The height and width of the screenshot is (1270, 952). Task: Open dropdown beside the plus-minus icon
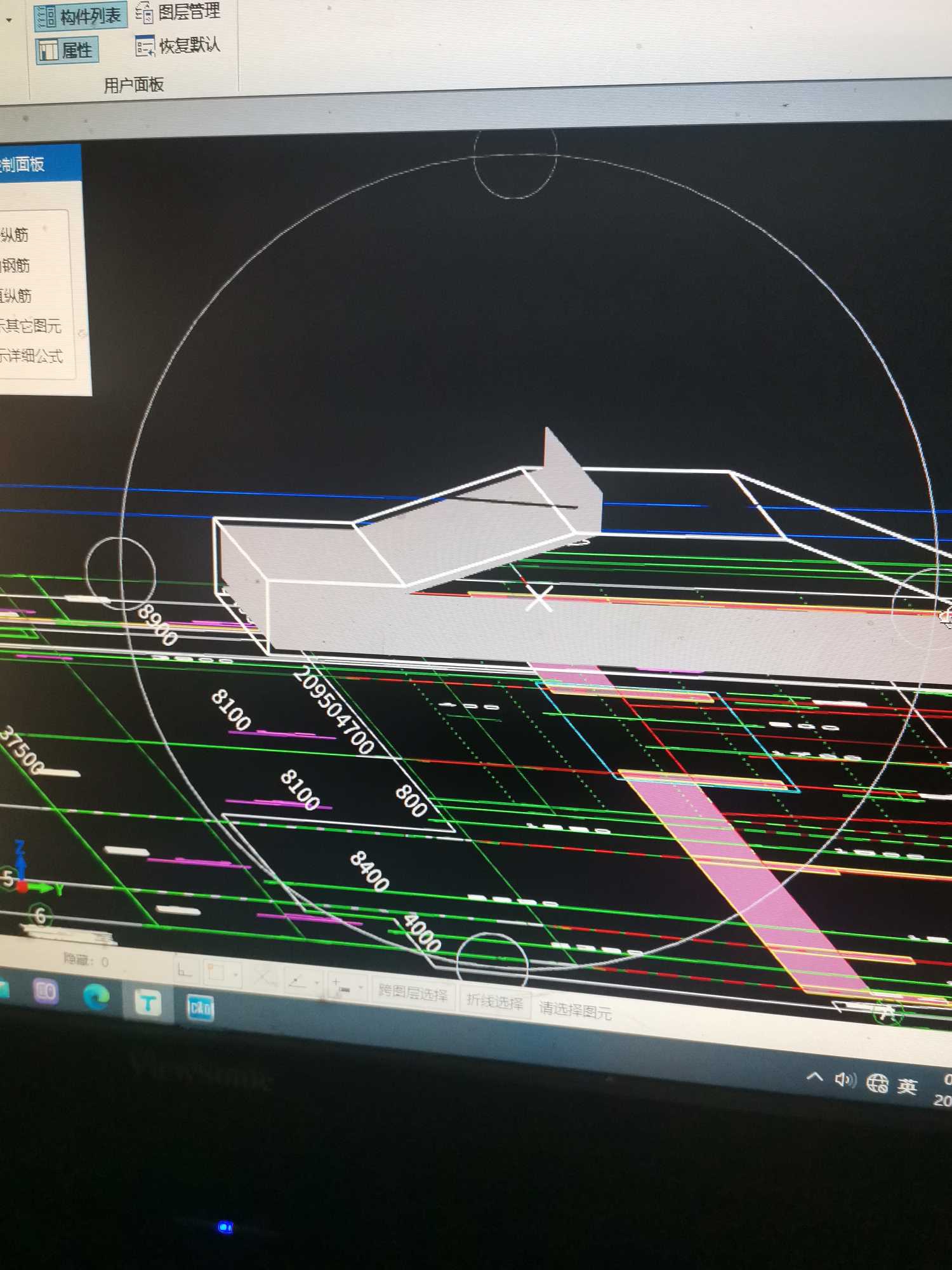(361, 987)
